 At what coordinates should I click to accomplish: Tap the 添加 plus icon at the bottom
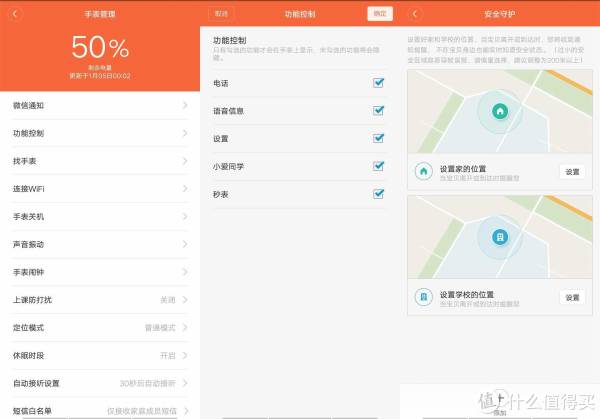coord(499,400)
